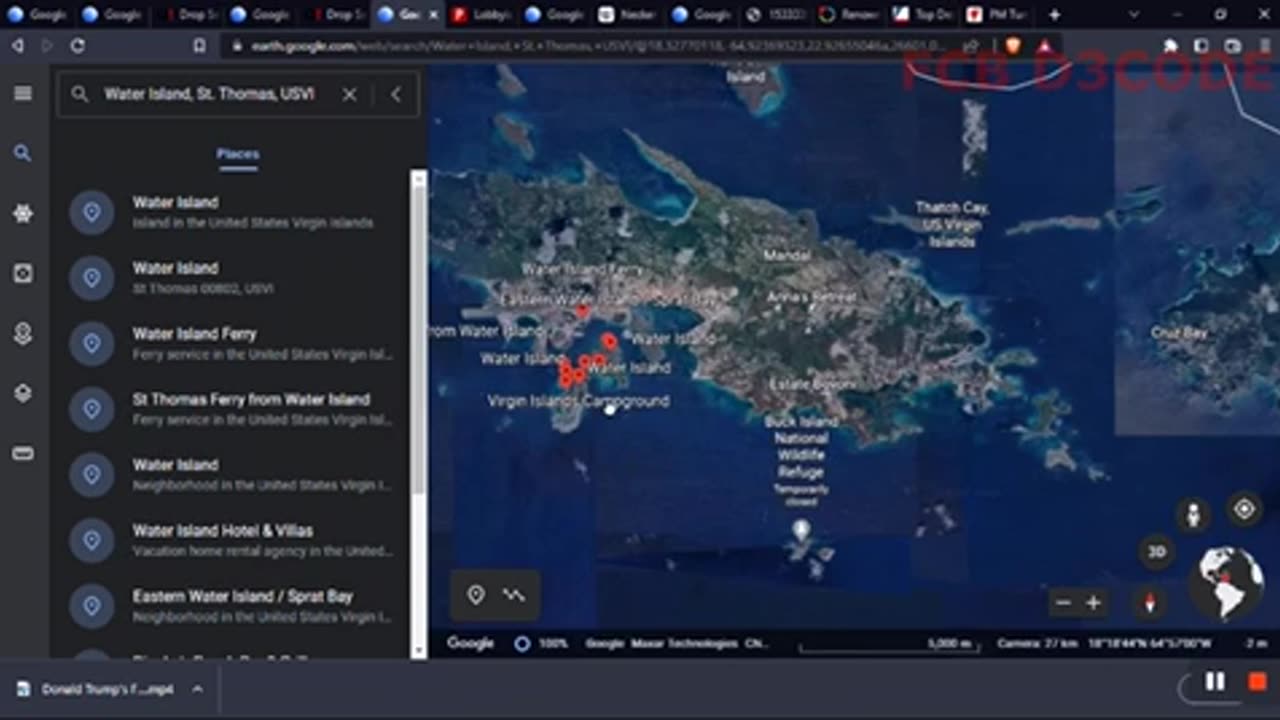1280x720 pixels.
Task: Open the Google Earth hamburger menu
Action: [23, 93]
